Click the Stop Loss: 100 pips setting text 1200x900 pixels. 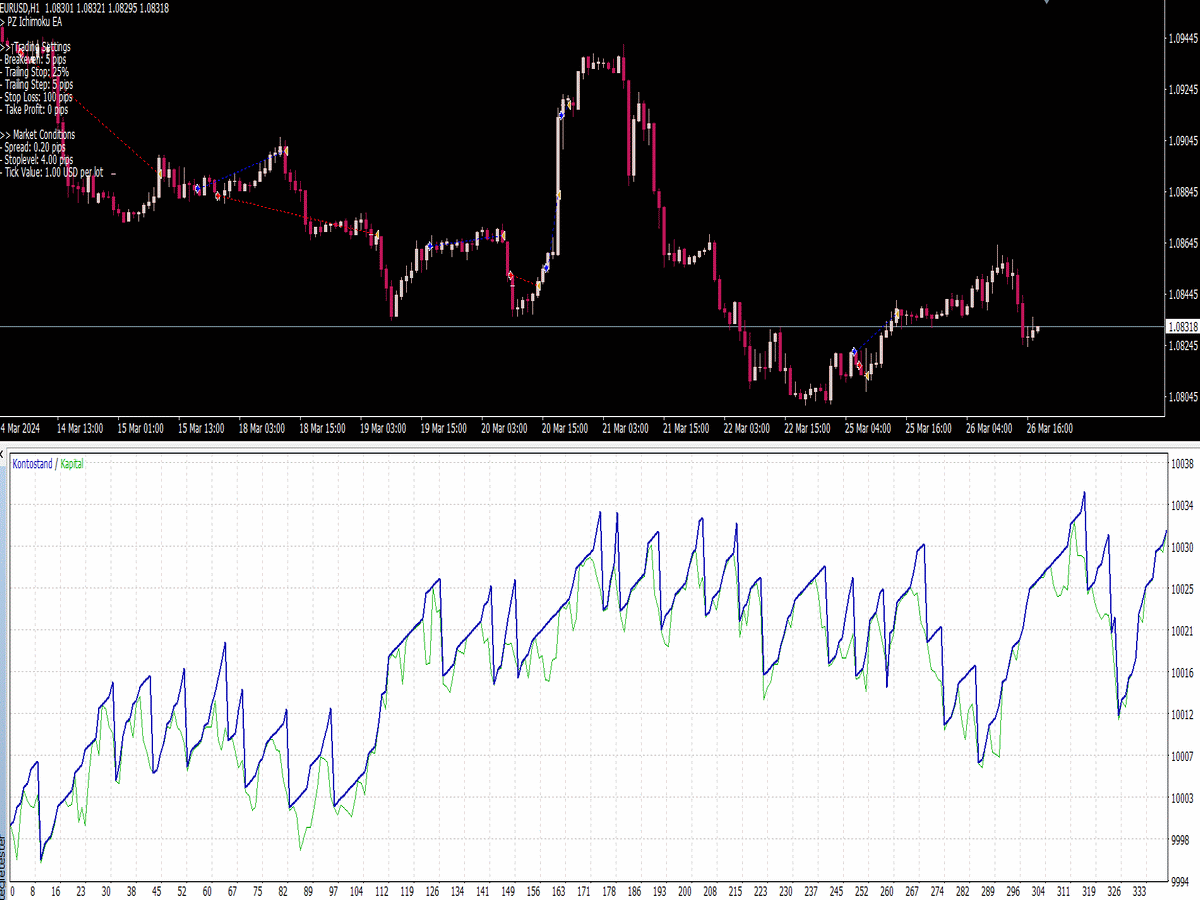40,97
